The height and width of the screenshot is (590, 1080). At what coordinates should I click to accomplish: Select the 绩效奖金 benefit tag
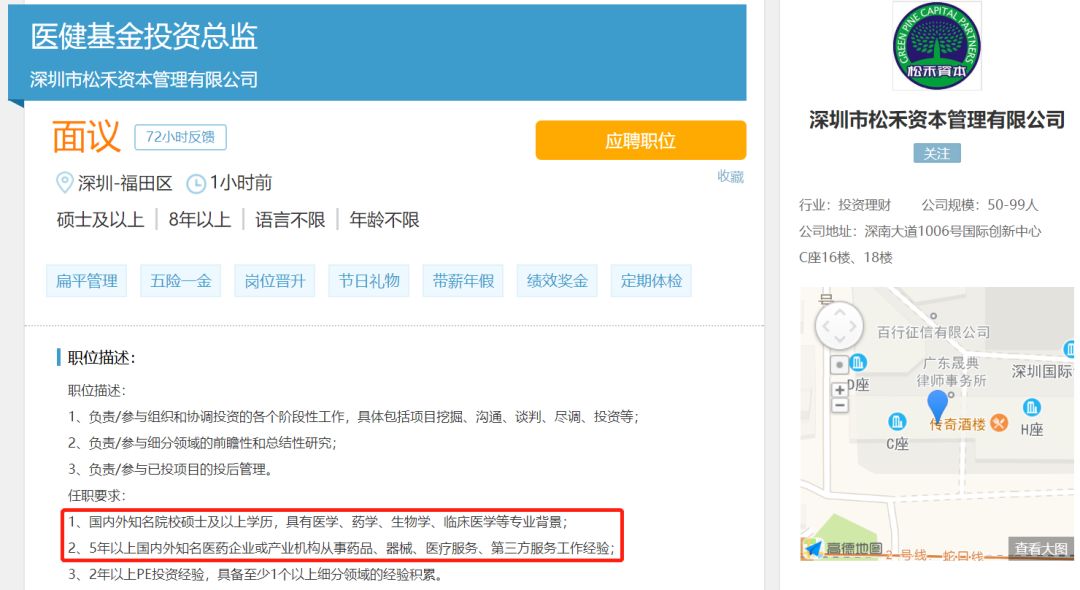(x=557, y=281)
